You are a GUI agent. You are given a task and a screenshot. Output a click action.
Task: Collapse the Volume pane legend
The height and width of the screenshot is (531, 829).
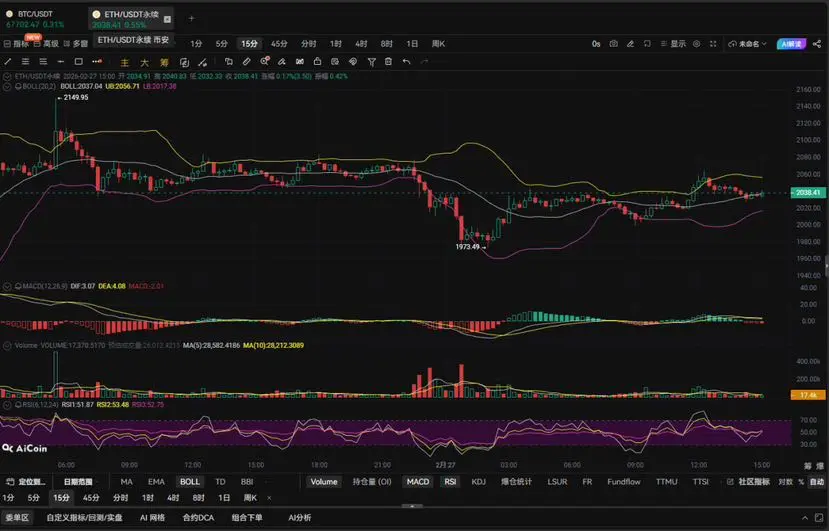click(x=7, y=345)
